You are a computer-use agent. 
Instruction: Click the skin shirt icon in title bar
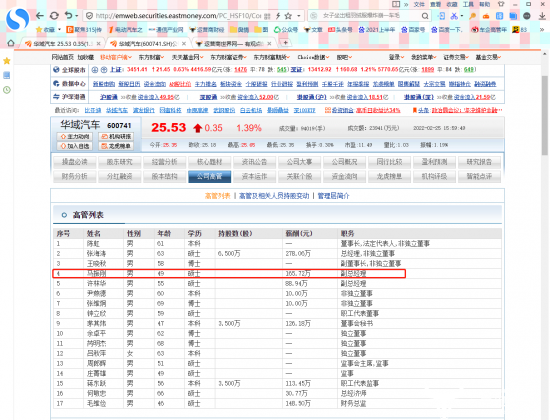[501, 4]
